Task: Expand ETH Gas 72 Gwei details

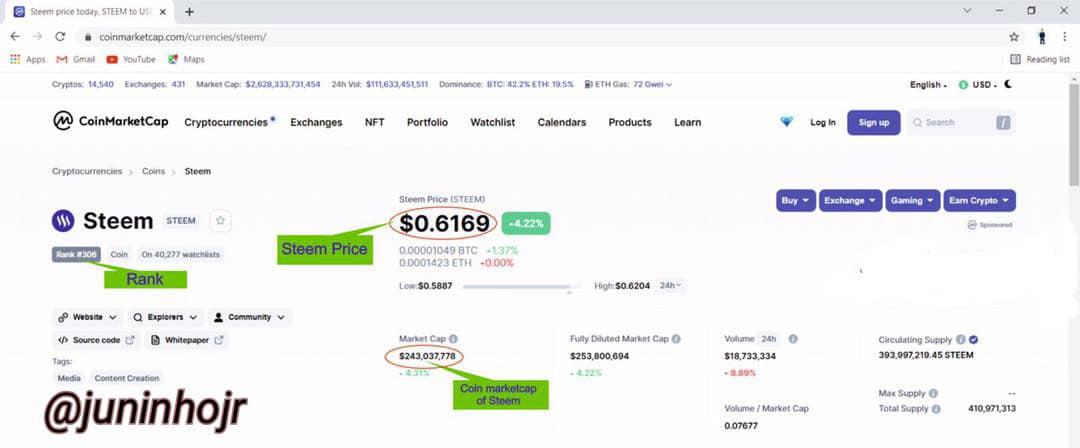Action: pyautogui.click(x=628, y=84)
